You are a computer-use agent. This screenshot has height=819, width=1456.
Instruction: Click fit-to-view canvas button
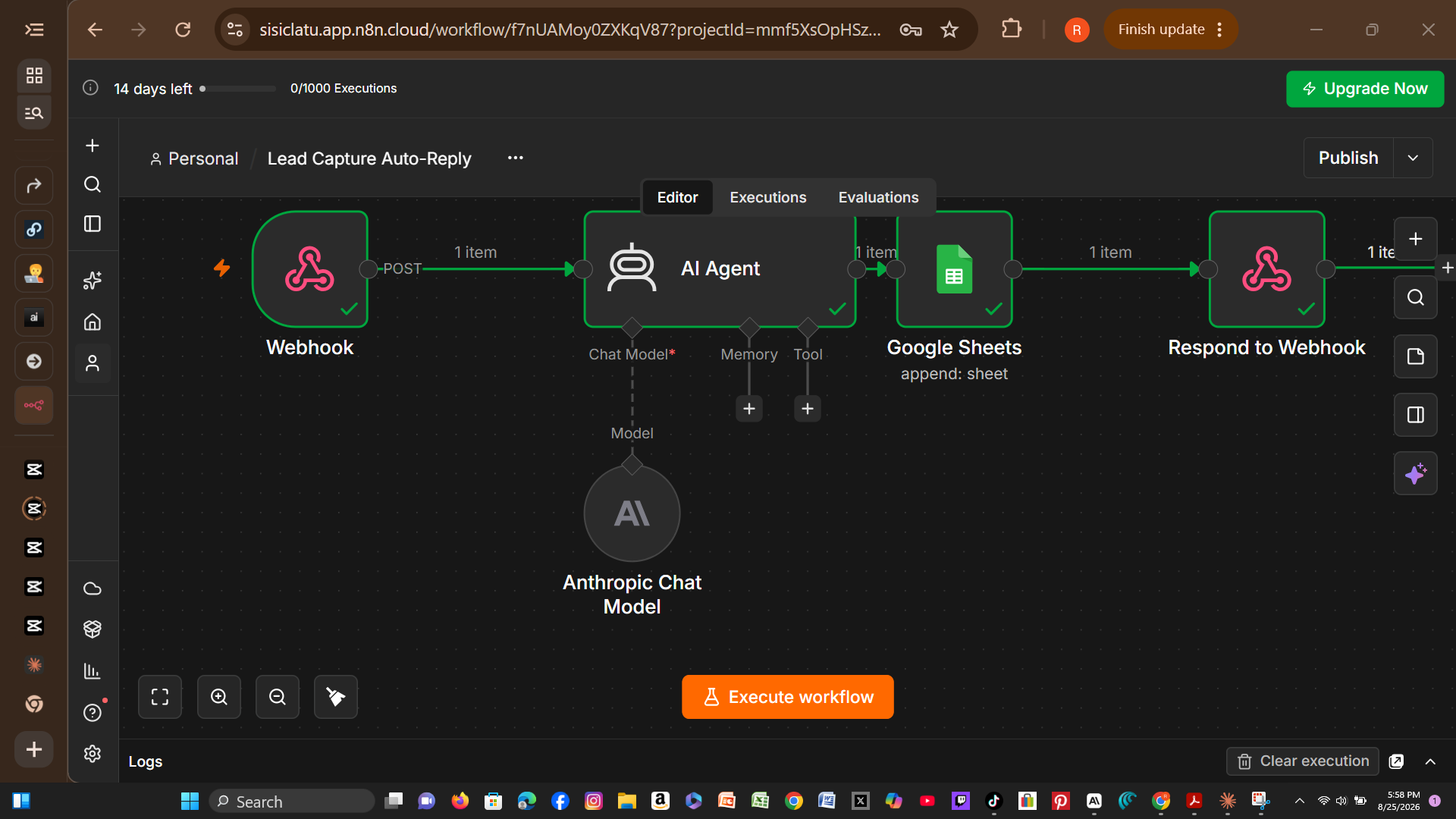tap(160, 697)
